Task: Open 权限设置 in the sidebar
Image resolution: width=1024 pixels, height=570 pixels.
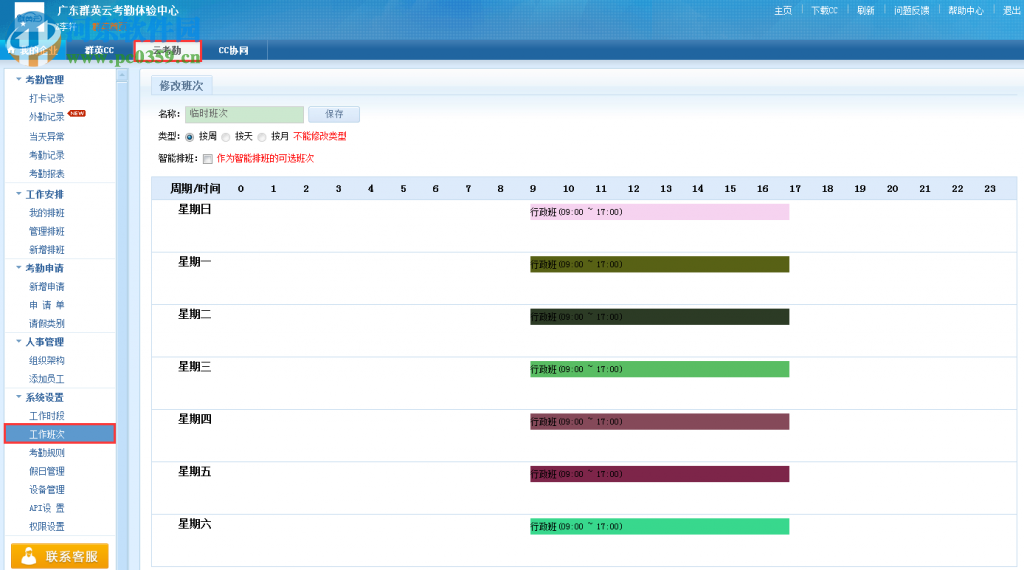Action: [47, 526]
